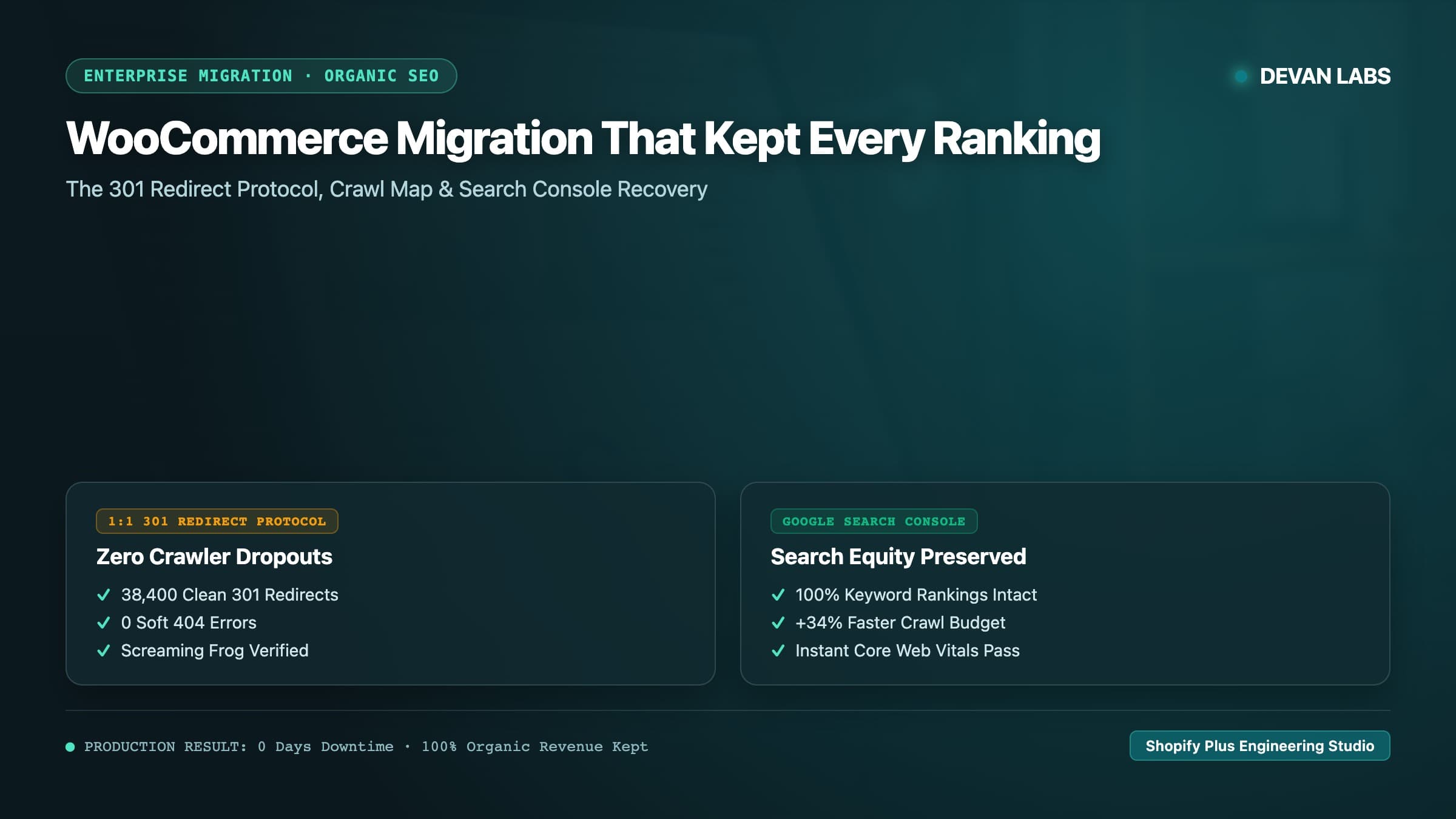The height and width of the screenshot is (819, 1456).
Task: Click the checkmark beside 38,400 Clean 301 Redirects
Action: coord(104,595)
